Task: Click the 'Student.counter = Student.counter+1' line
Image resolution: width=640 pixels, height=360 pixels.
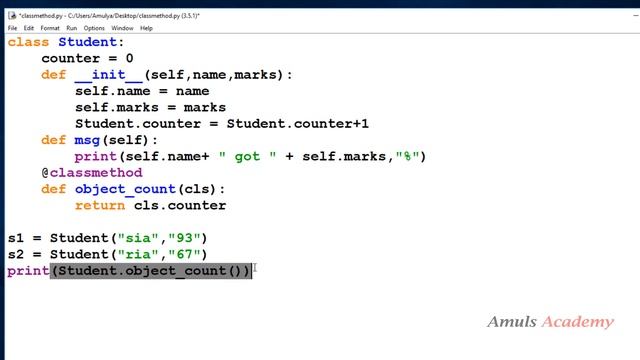Action: click(222, 124)
